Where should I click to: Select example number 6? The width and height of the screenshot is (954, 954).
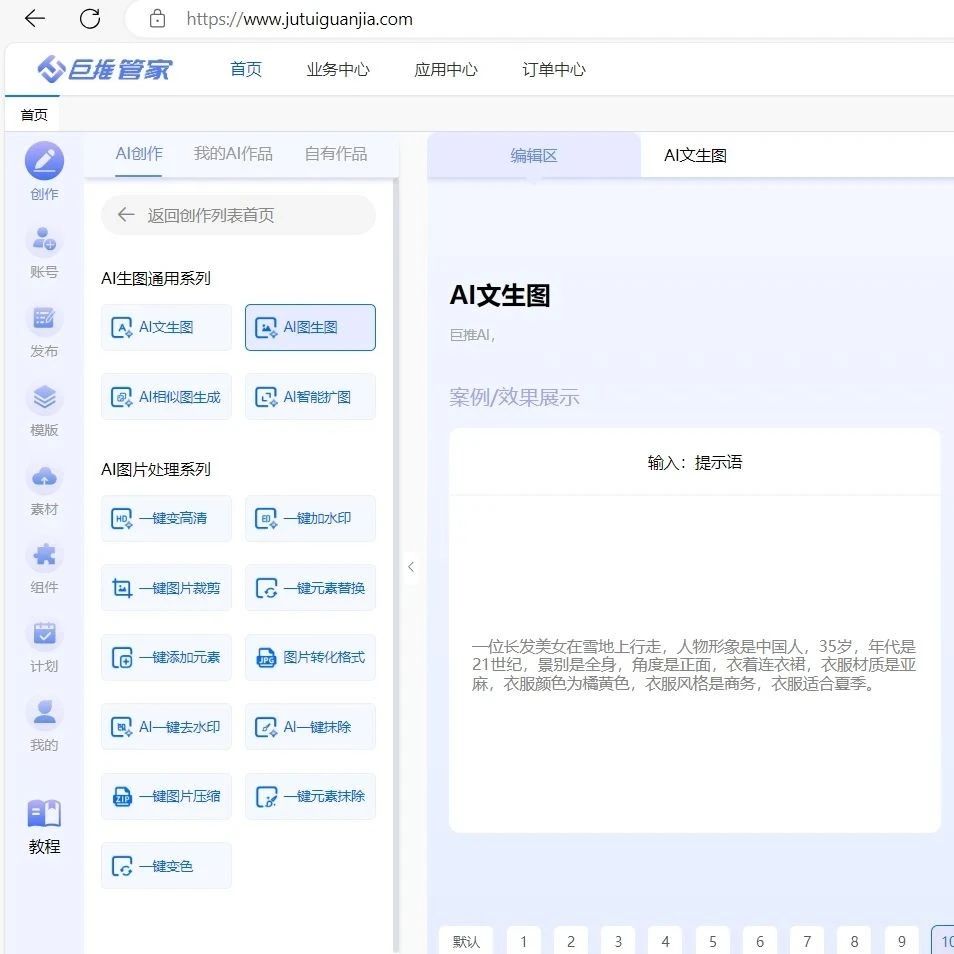pyautogui.click(x=760, y=941)
